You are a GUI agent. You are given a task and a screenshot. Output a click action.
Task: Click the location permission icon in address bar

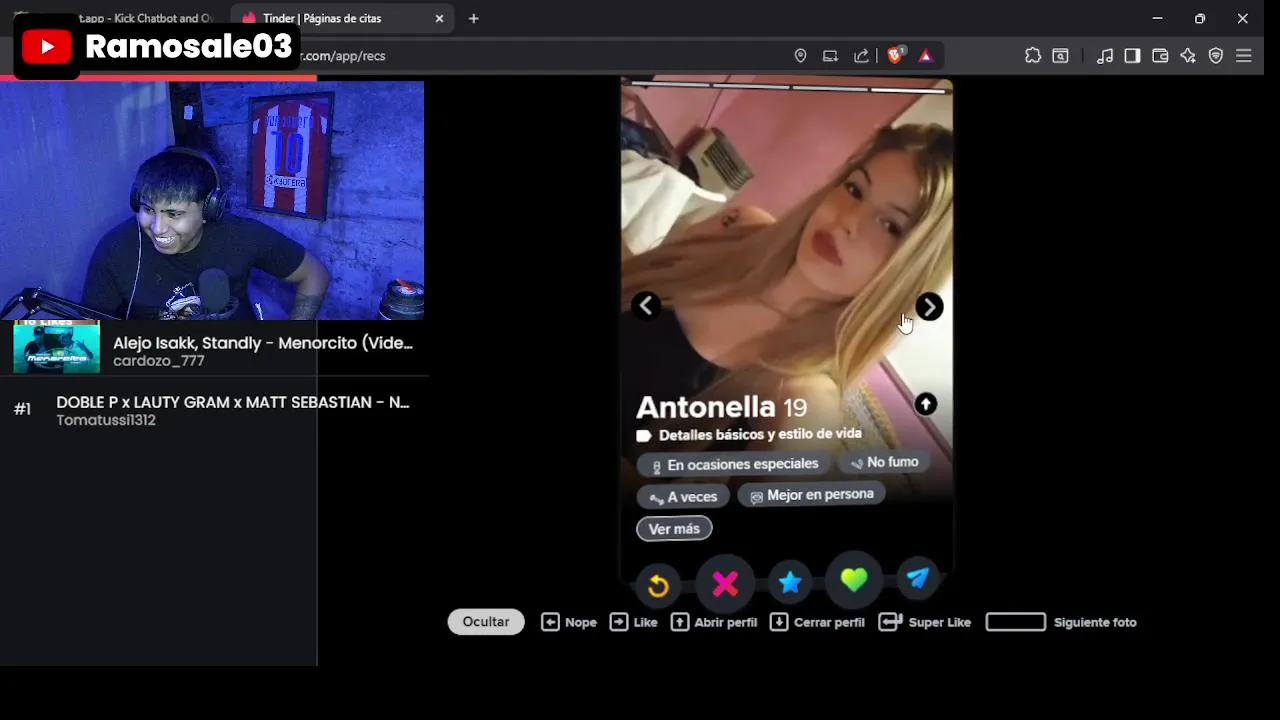pyautogui.click(x=800, y=56)
